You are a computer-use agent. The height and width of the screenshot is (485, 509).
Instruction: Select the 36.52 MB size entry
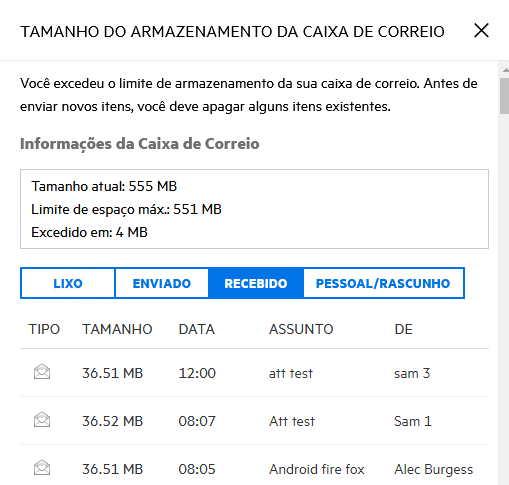pyautogui.click(x=112, y=421)
